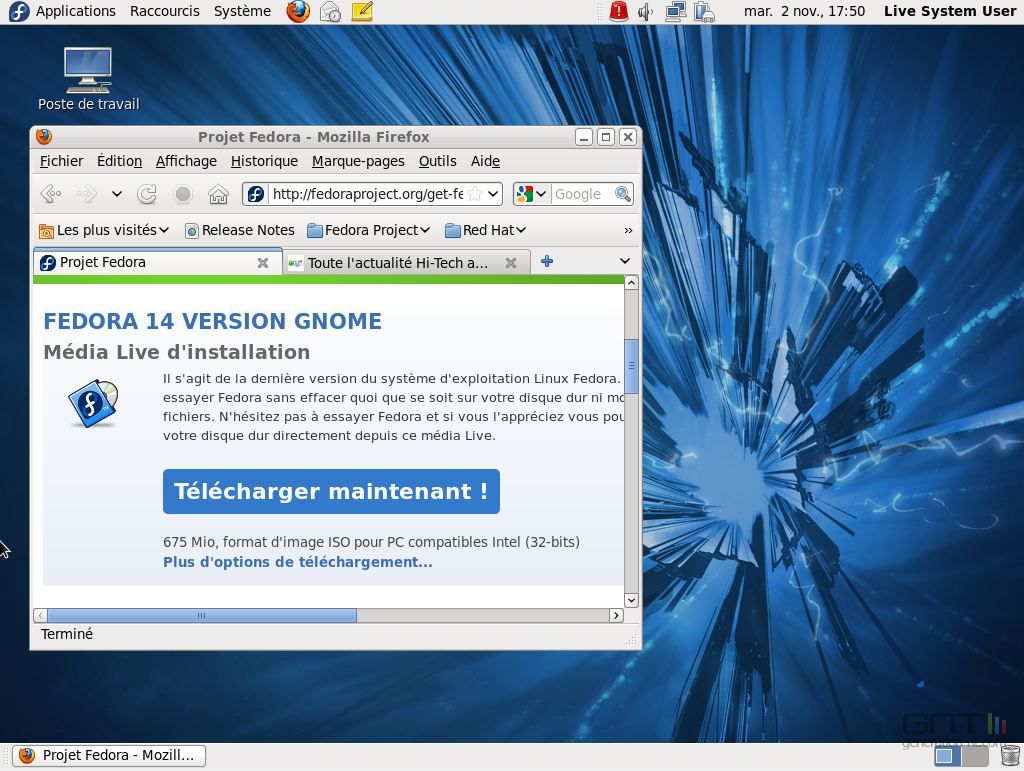Click the Fedora CD media icon
1024x771 pixels.
pos(93,403)
